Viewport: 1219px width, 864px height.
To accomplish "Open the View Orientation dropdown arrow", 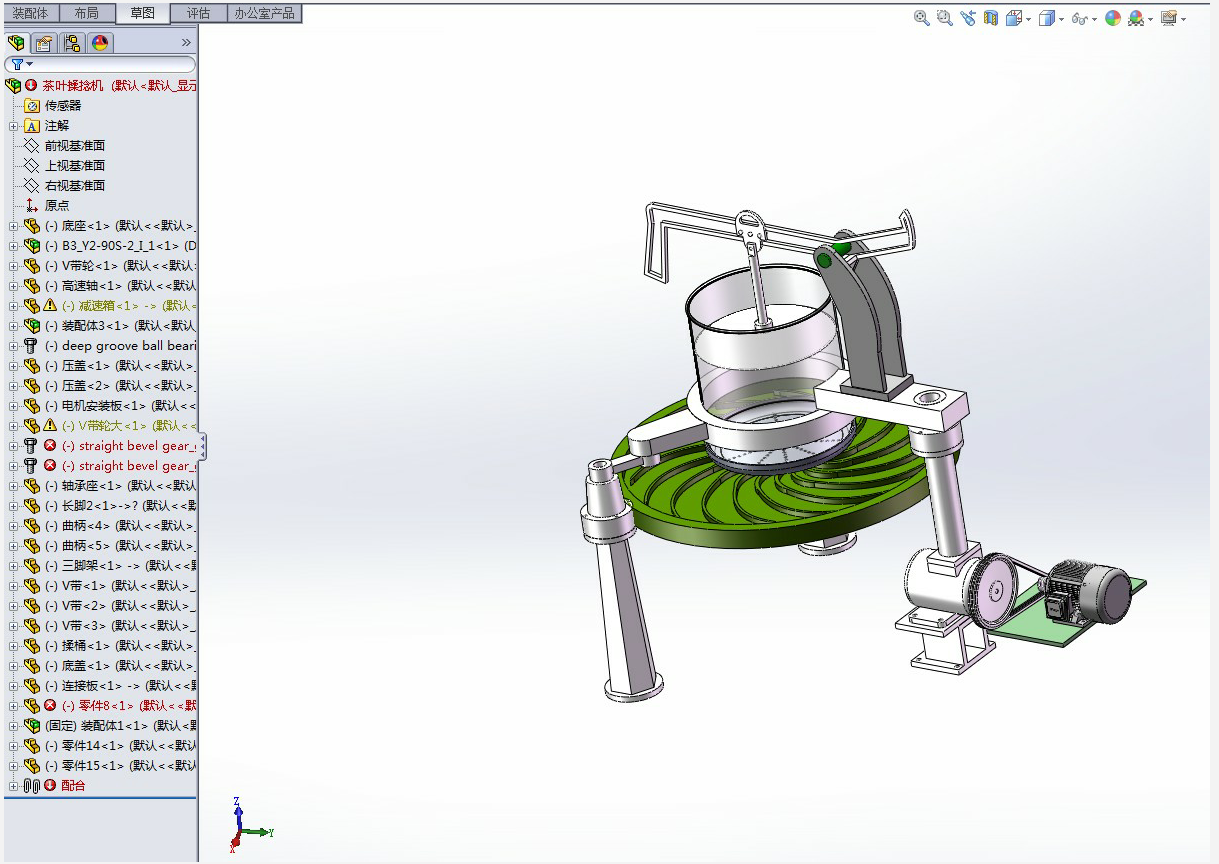I will [x=1027, y=19].
